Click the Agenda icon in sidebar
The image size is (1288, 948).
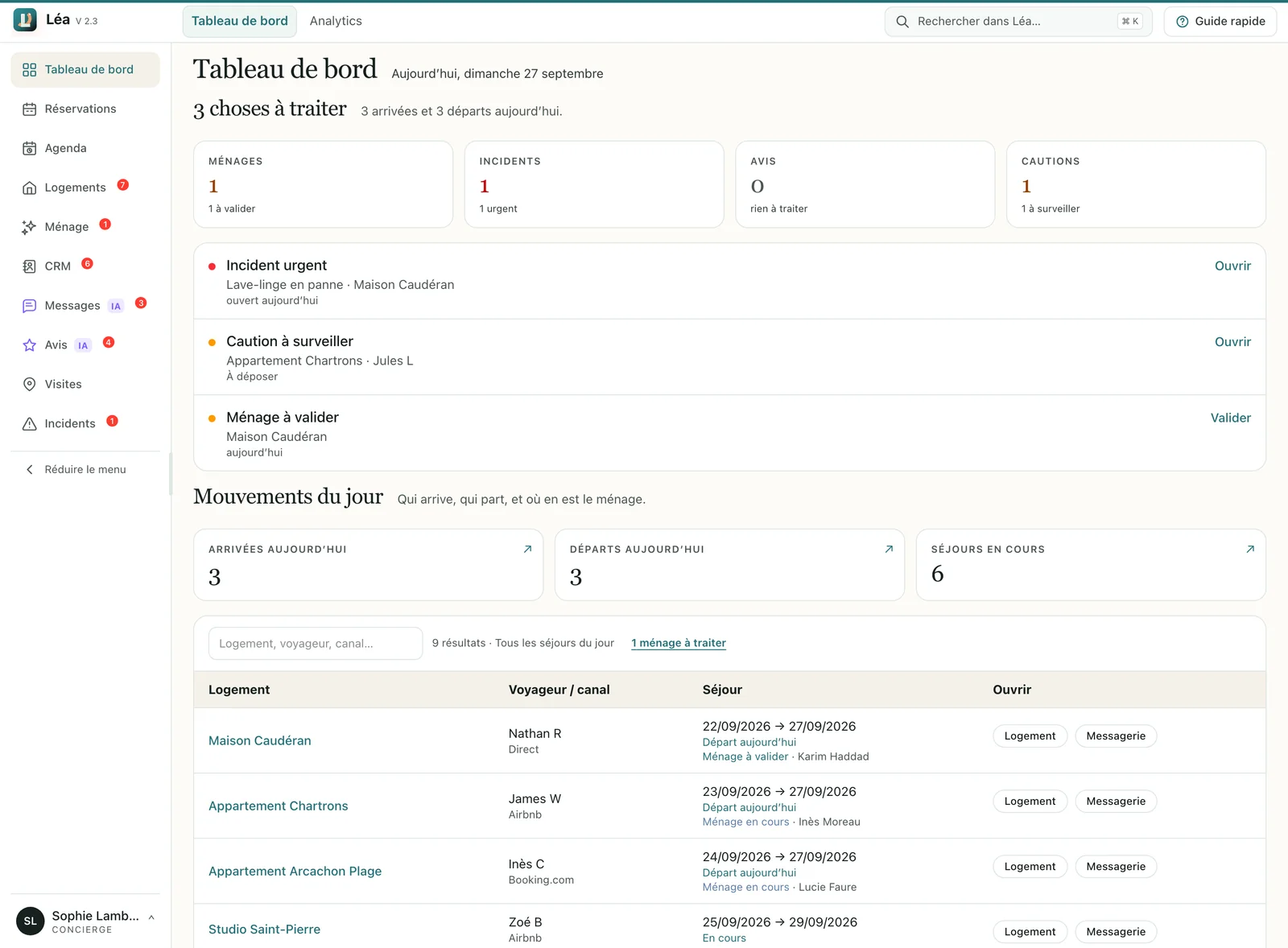[30, 149]
